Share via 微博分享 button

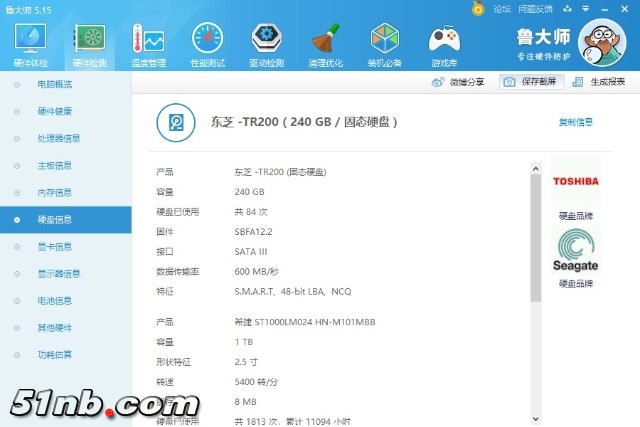[460, 82]
